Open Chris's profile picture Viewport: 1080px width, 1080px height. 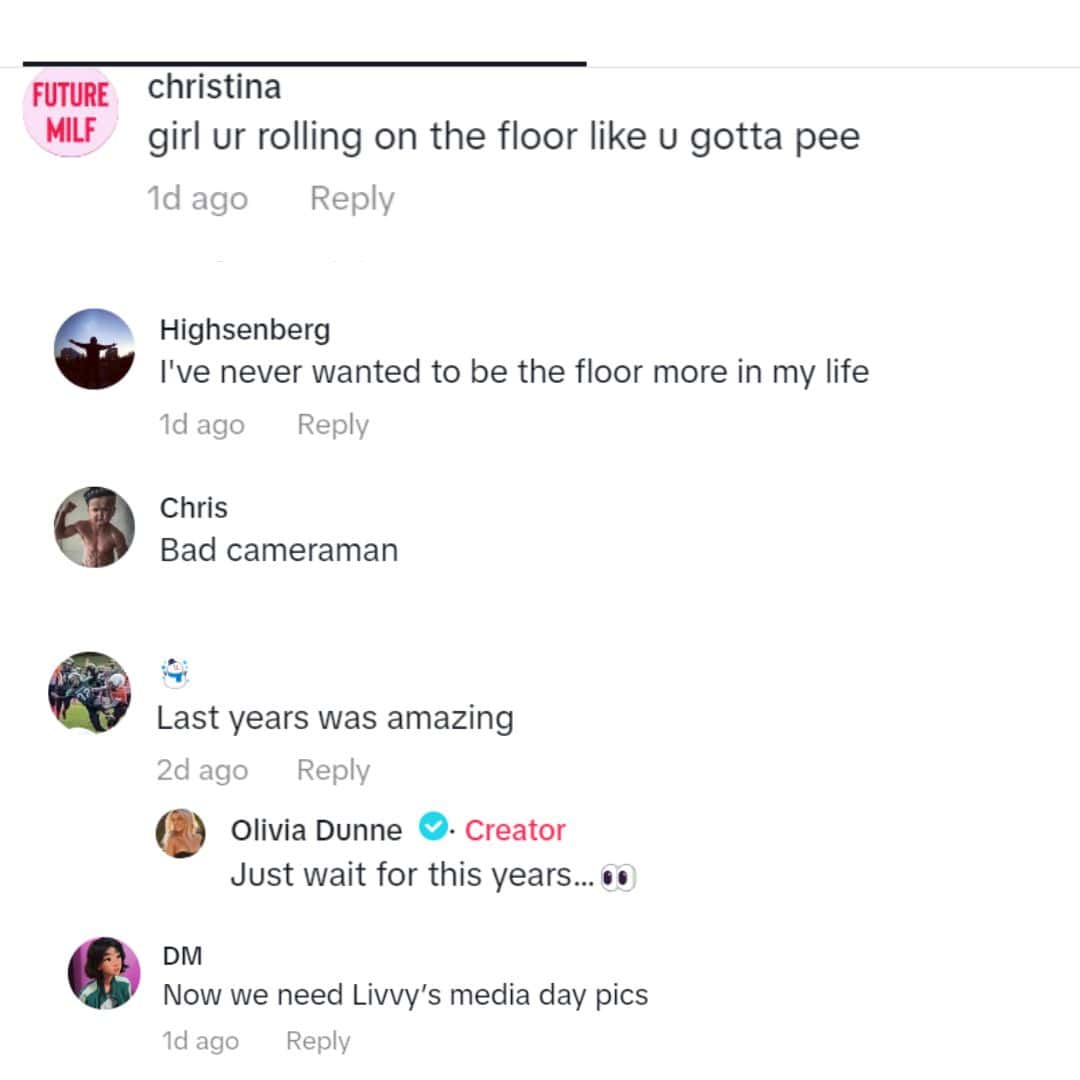[x=93, y=527]
